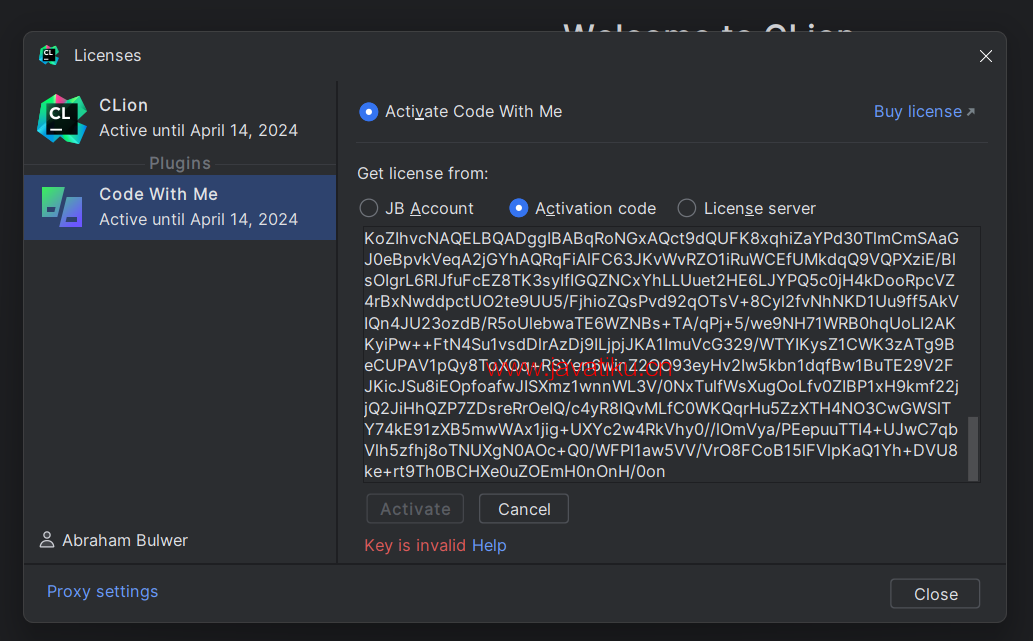Click the Key is invalid error message
Image resolution: width=1033 pixels, height=641 pixels.
[x=415, y=545]
